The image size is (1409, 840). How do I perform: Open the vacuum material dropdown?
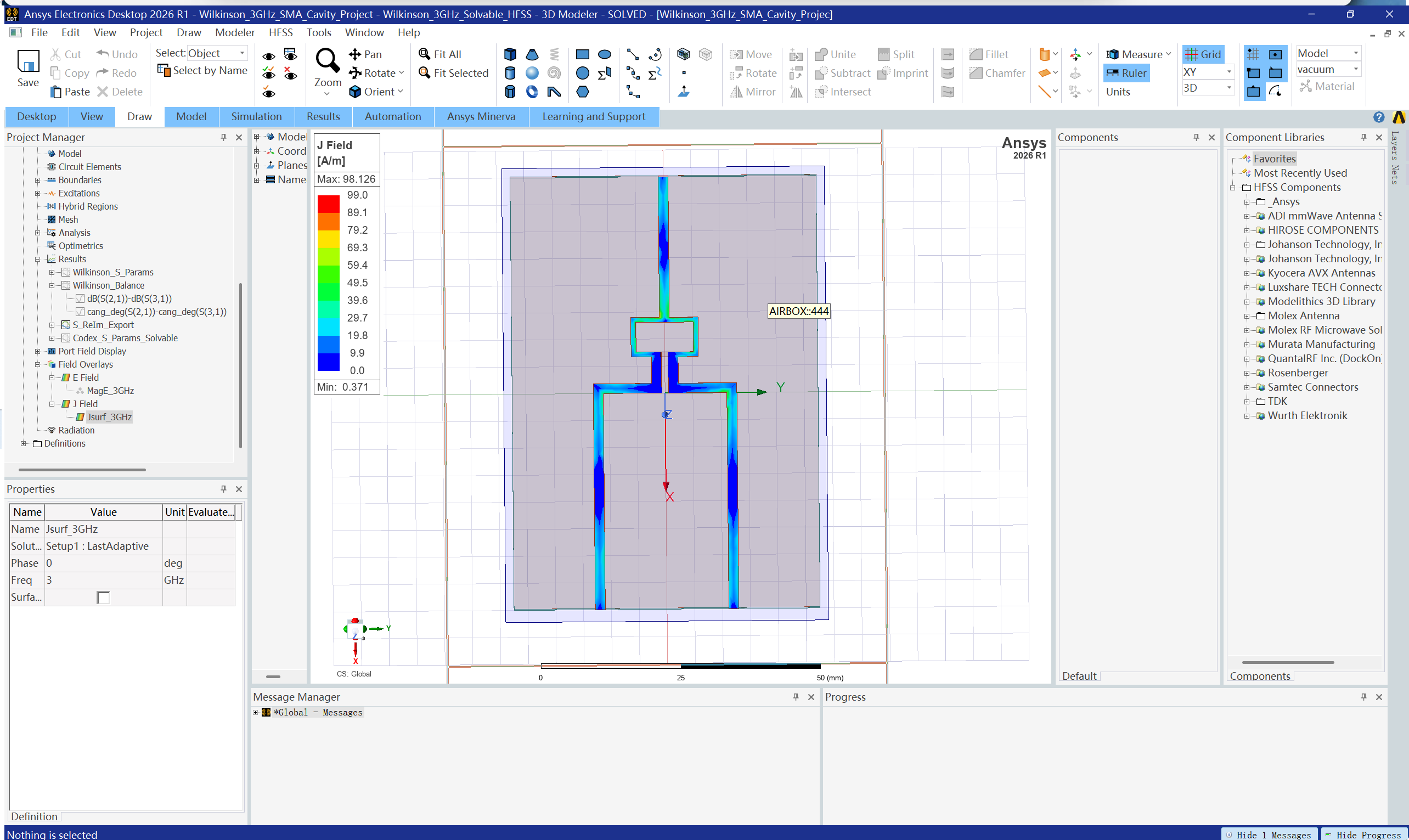[x=1356, y=69]
